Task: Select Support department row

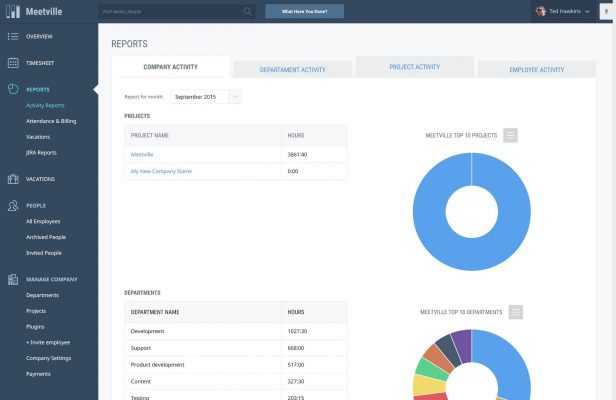Action: (x=236, y=348)
